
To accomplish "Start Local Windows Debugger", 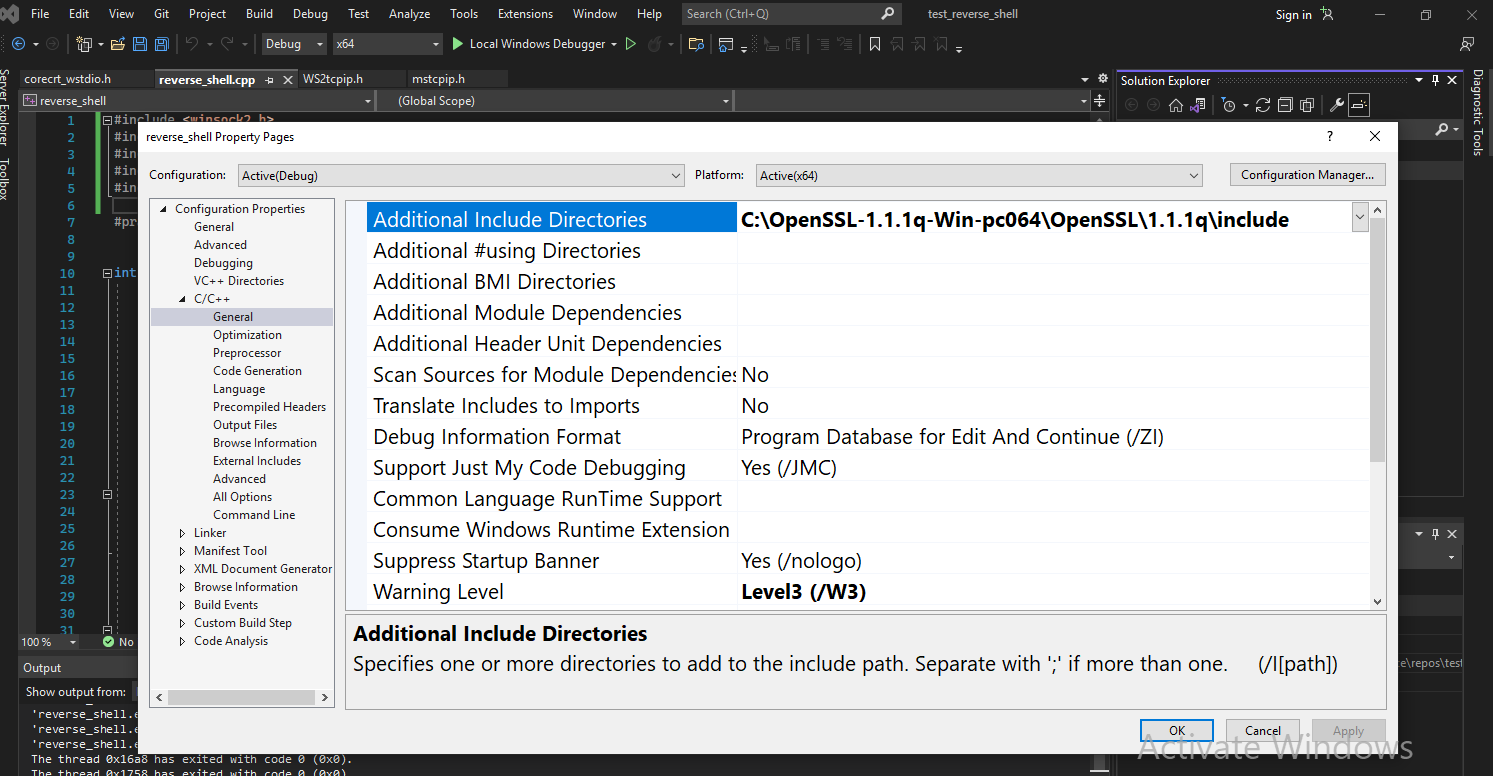I will coord(529,44).
